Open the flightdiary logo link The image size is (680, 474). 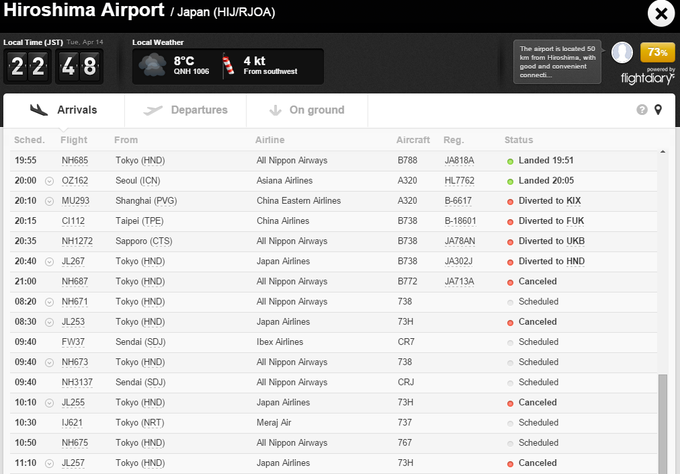(x=647, y=78)
